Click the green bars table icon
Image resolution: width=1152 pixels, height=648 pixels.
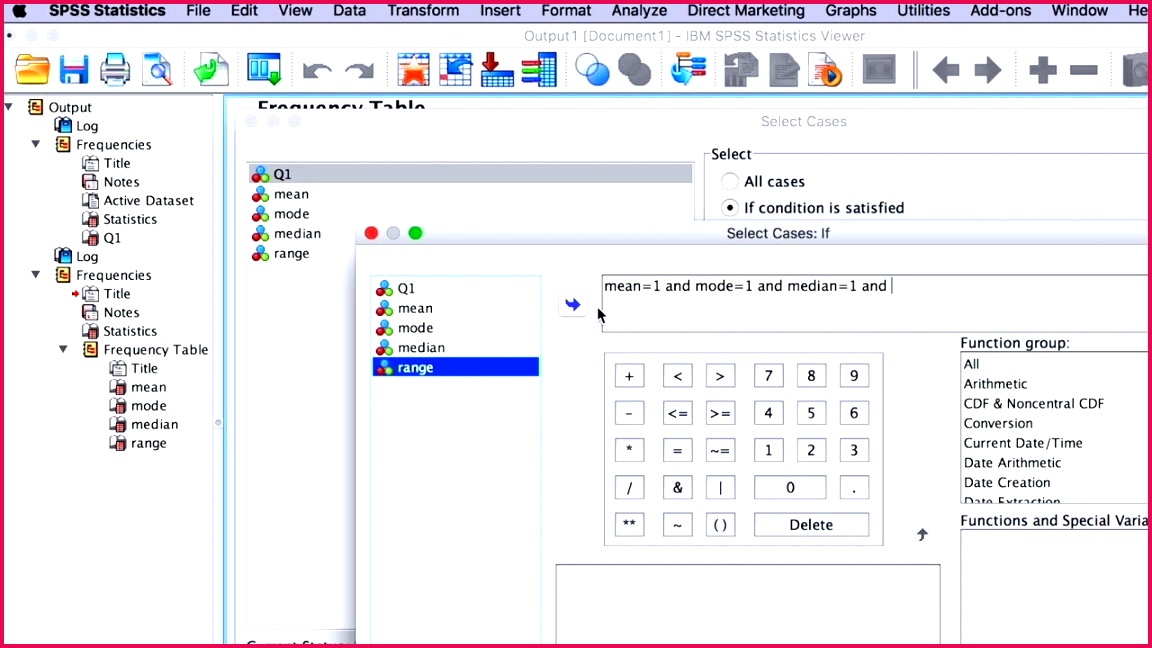[539, 71]
